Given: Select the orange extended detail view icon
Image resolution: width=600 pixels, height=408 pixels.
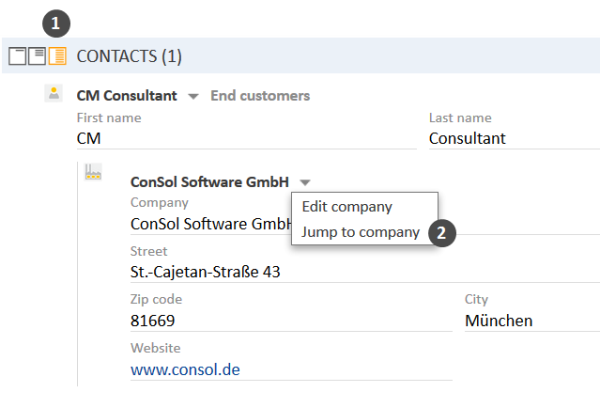Looking at the screenshot, I should (57, 56).
